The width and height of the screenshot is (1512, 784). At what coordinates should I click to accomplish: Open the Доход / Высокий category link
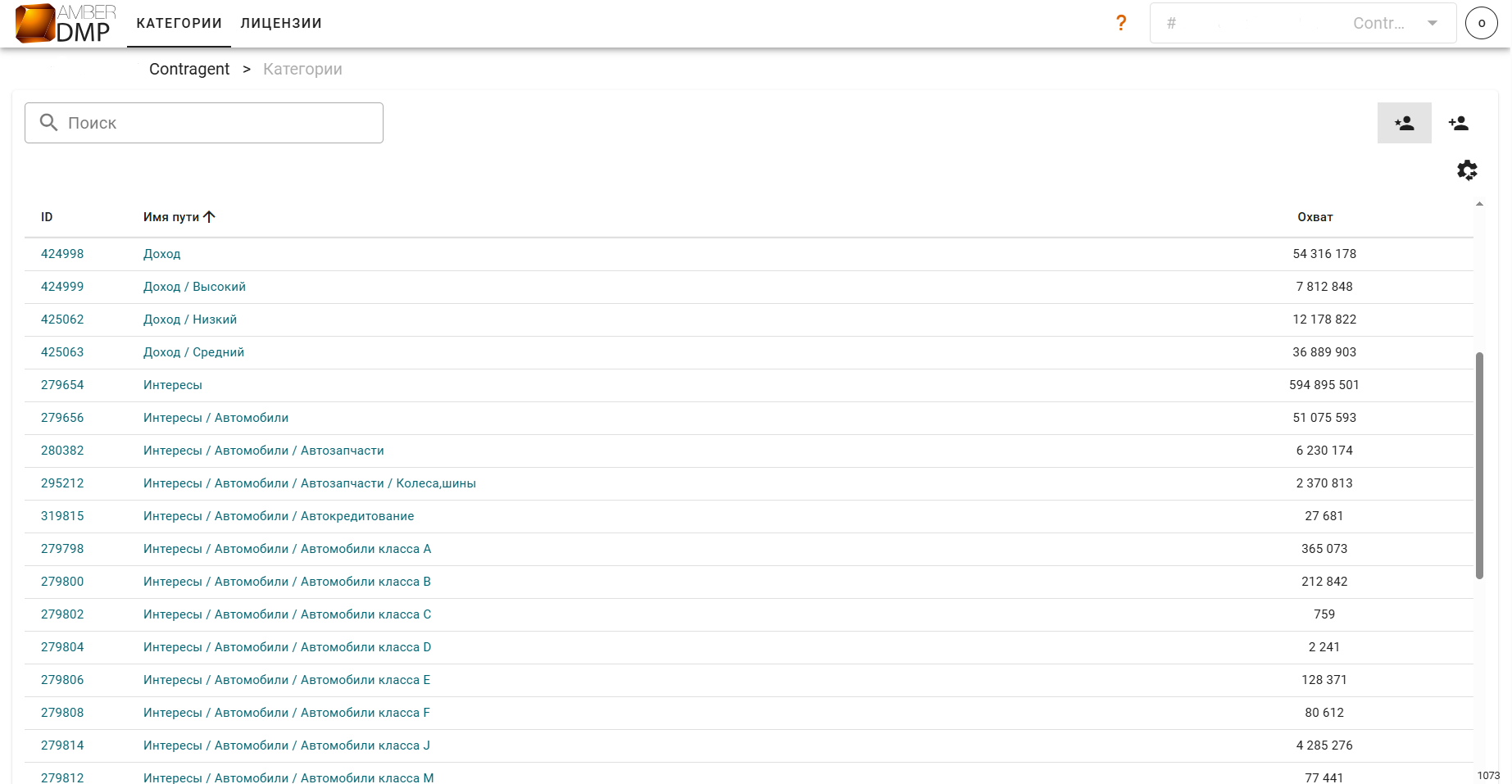click(194, 287)
